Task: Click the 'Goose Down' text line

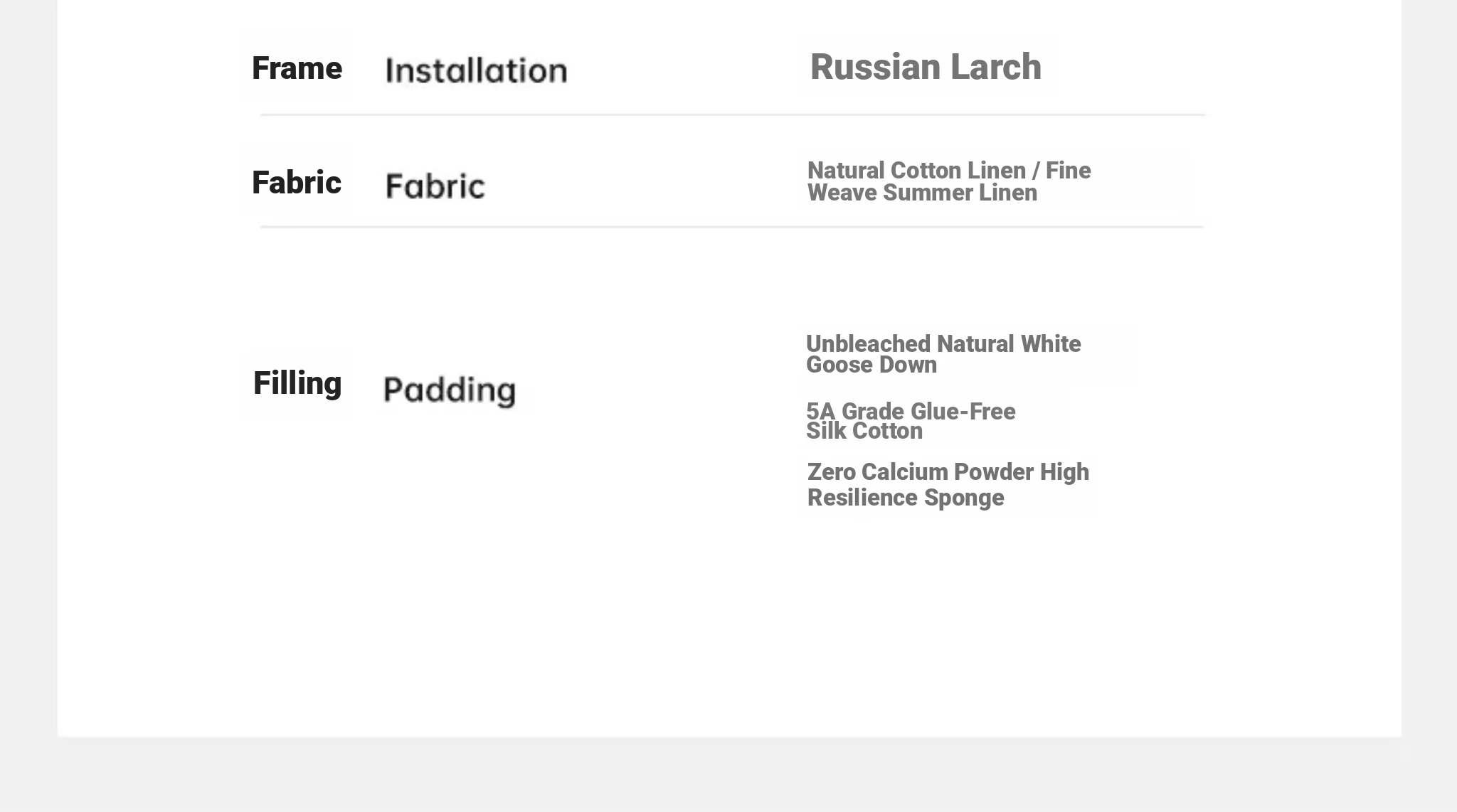Action: coord(871,365)
